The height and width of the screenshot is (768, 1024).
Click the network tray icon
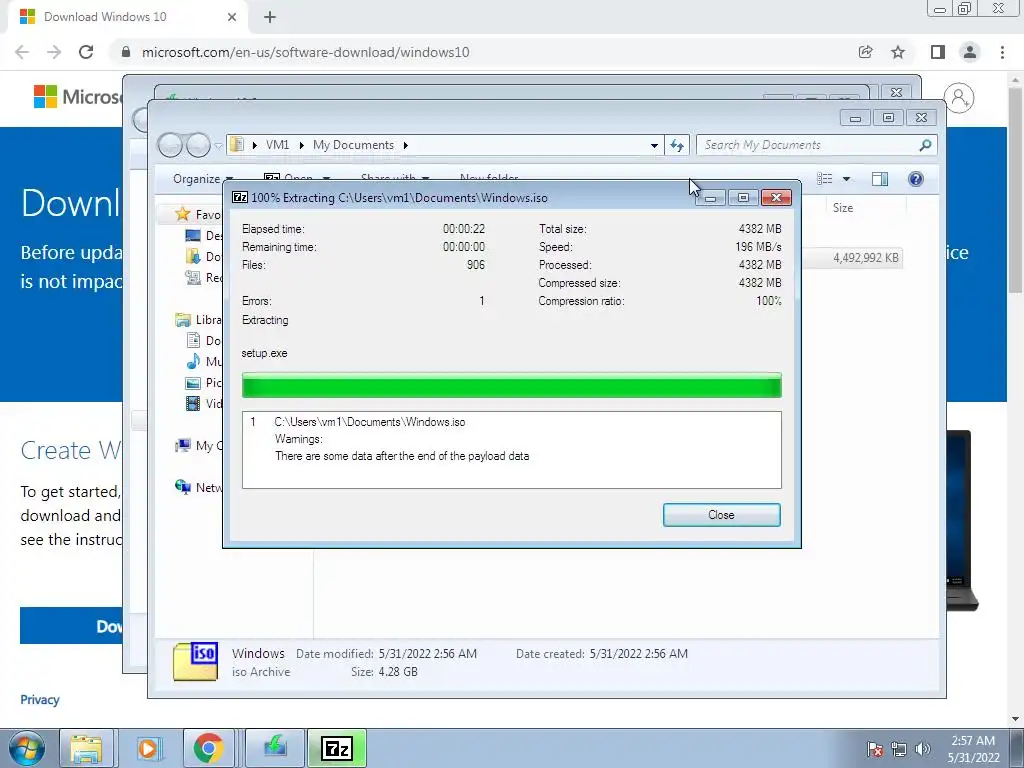(x=899, y=748)
